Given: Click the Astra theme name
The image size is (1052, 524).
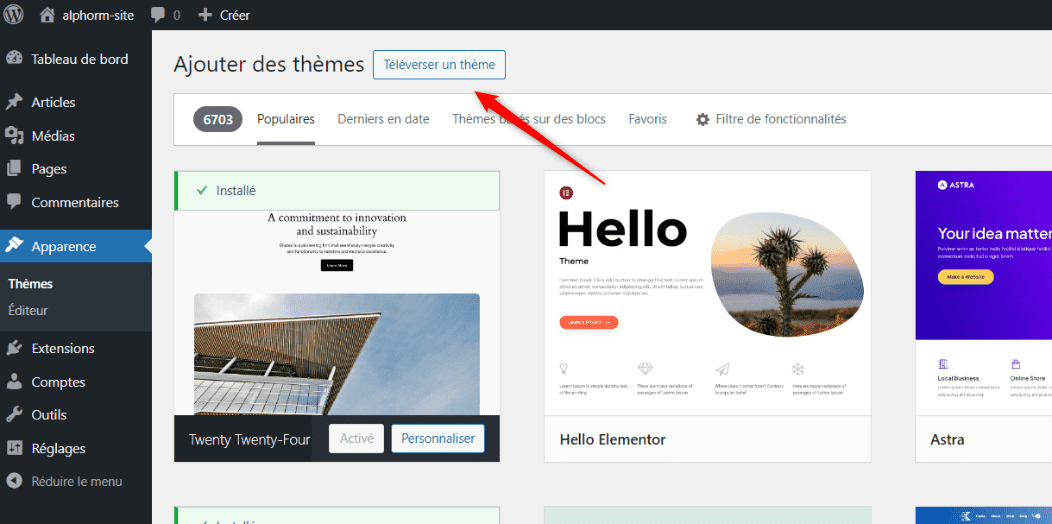Looking at the screenshot, I should (947, 440).
